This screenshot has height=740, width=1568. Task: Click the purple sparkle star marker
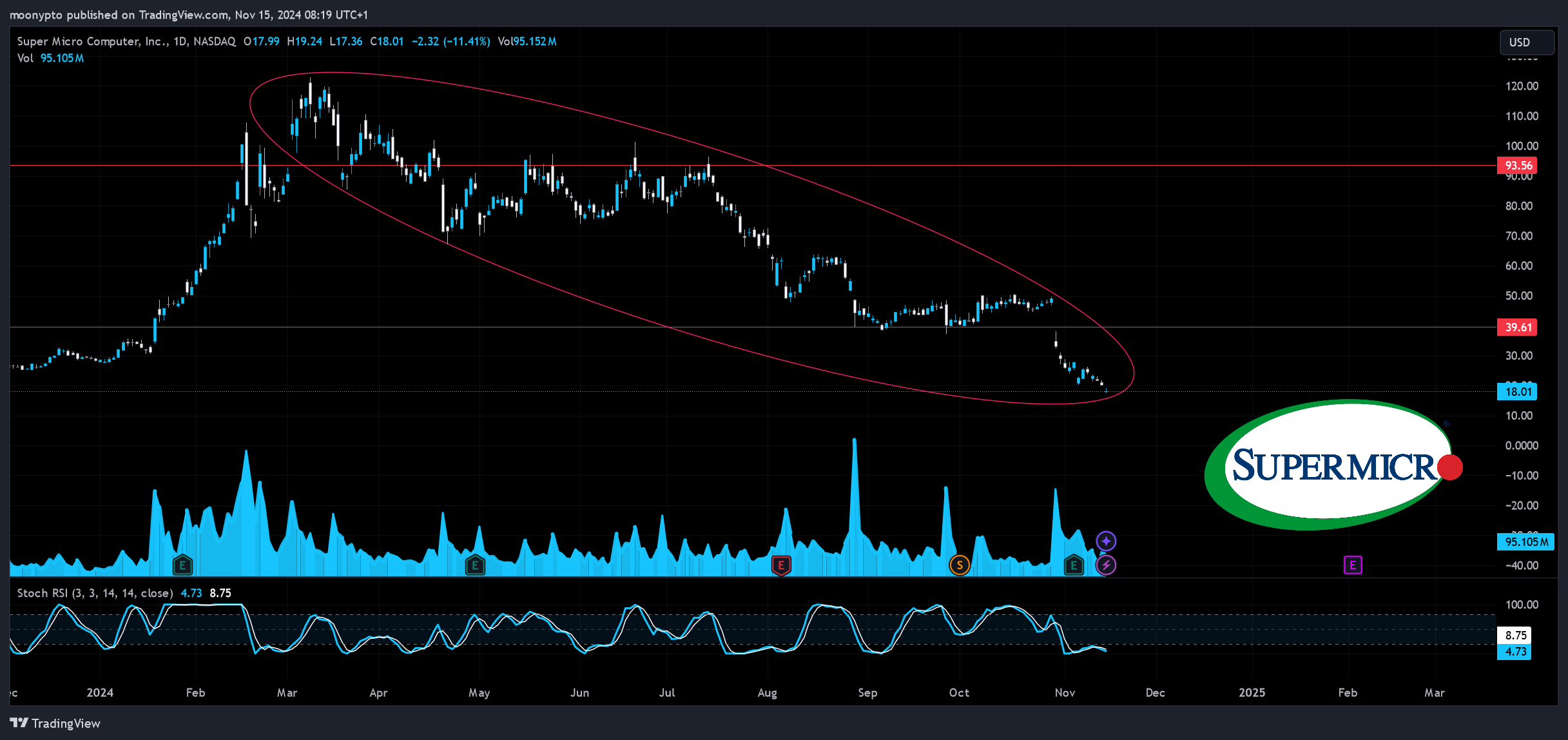[1106, 541]
